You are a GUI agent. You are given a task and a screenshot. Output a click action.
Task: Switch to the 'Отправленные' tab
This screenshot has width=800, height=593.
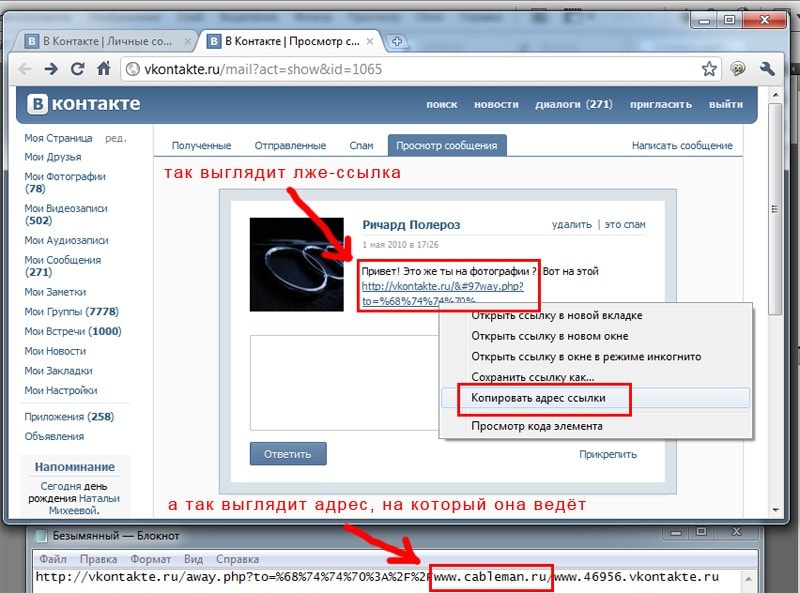pyautogui.click(x=290, y=145)
